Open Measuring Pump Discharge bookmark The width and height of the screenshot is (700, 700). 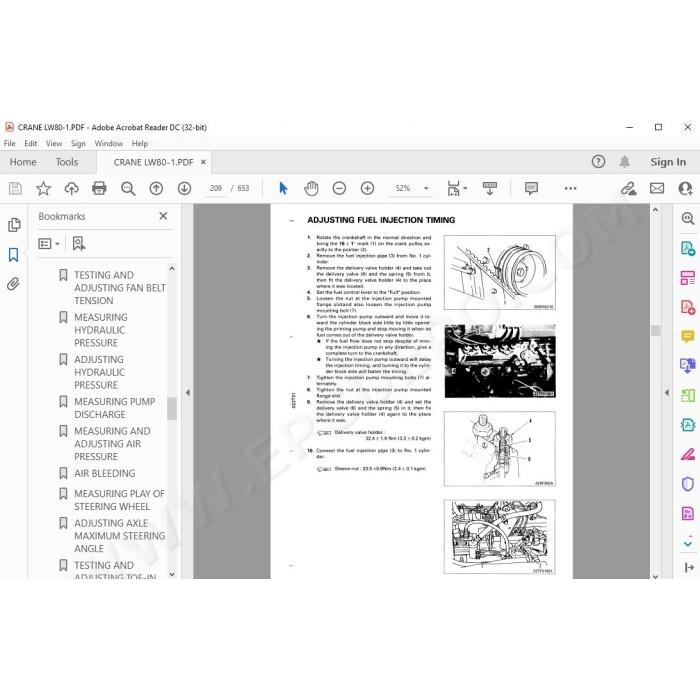coord(114,408)
